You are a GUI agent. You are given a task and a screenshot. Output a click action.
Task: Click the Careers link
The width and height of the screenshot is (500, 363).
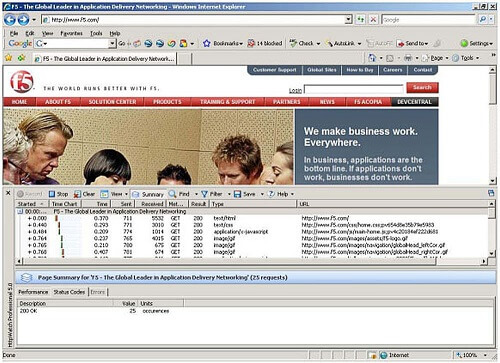(392, 70)
